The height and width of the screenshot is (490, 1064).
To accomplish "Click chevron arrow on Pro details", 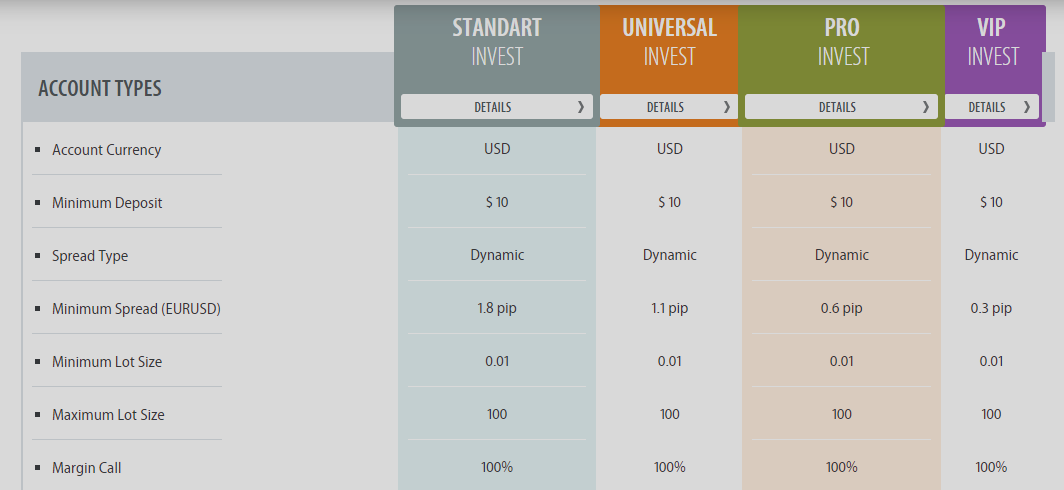I will (x=926, y=107).
